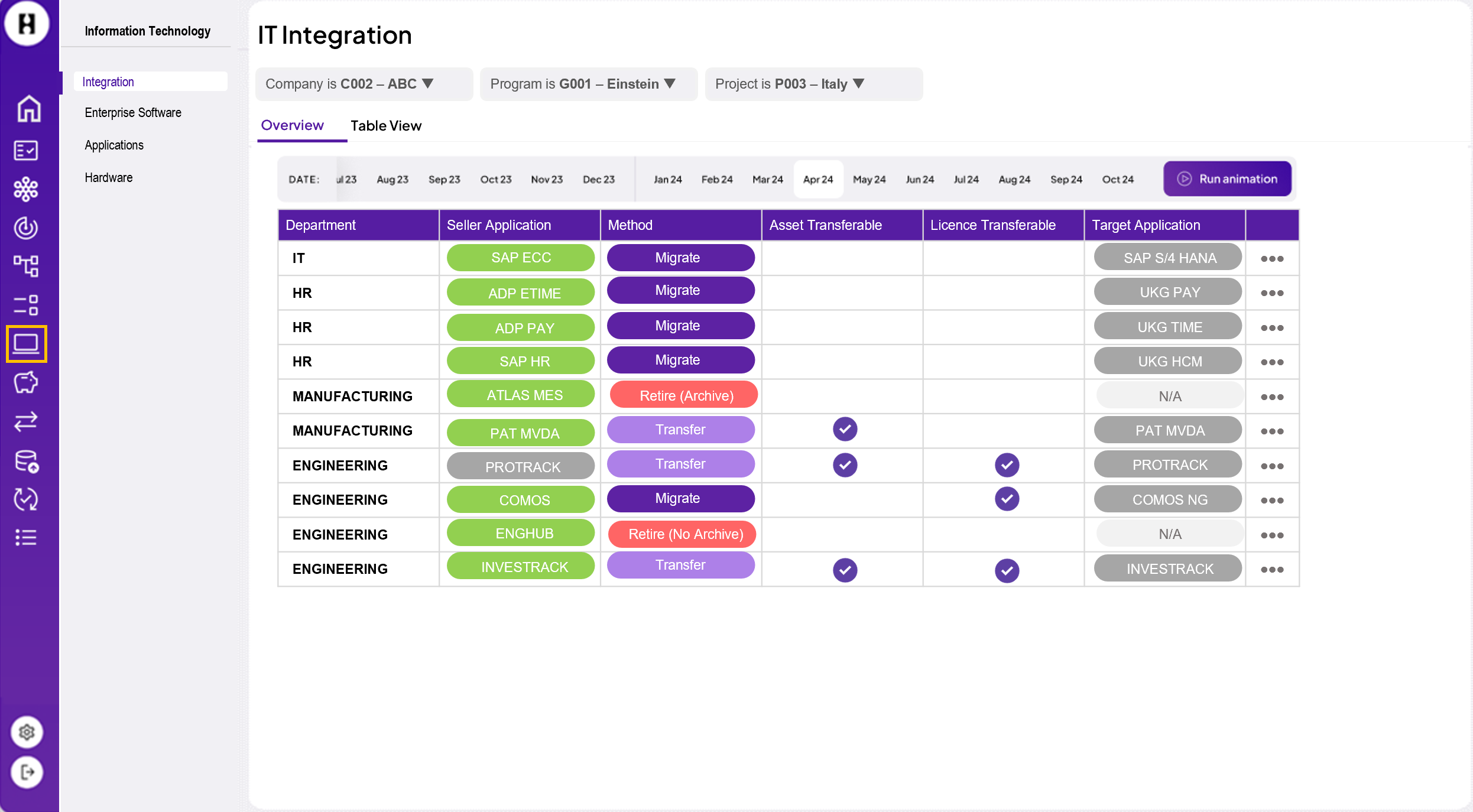The image size is (1473, 812).
Task: Click the Run animation button
Action: [x=1227, y=178]
